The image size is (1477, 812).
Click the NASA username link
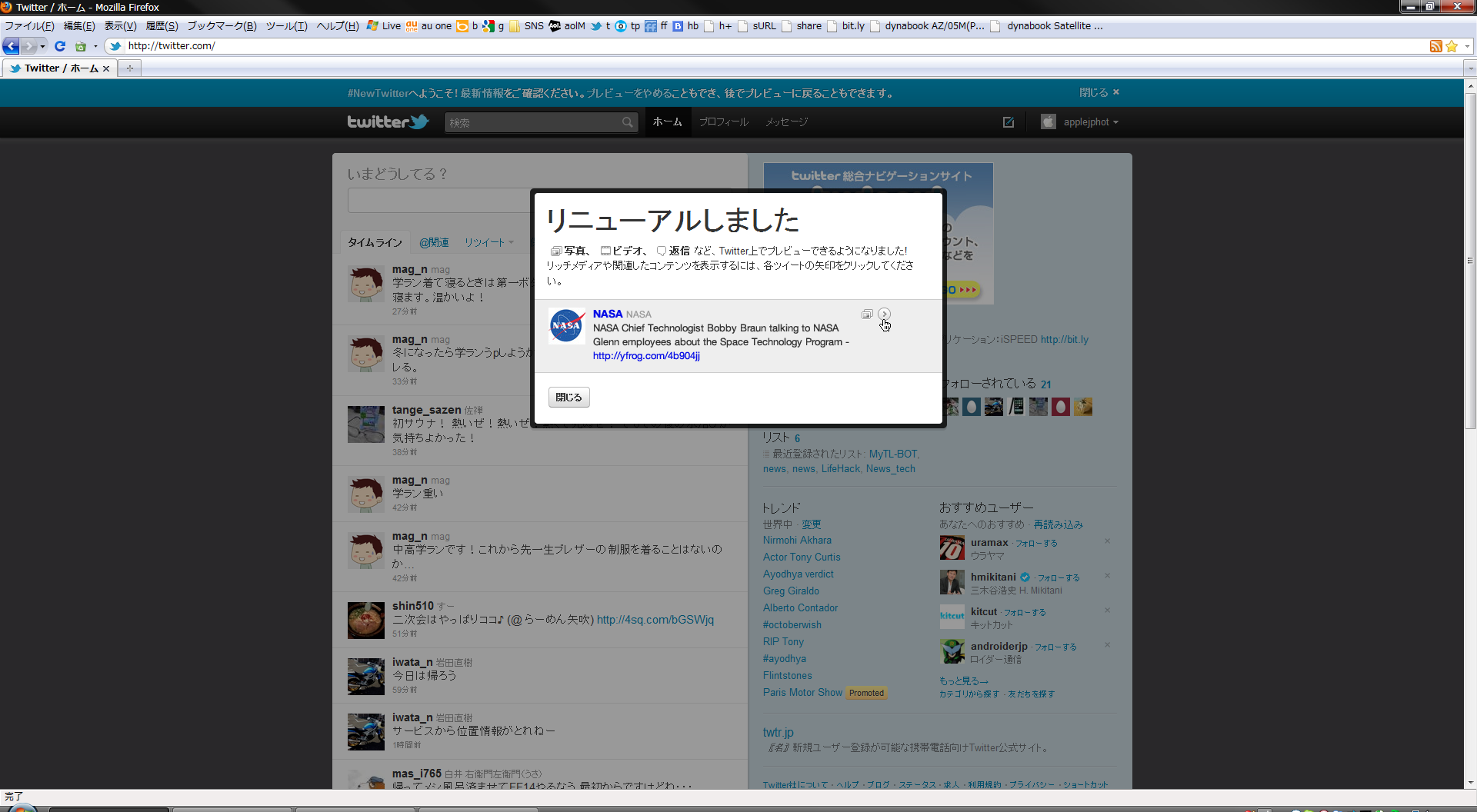608,314
